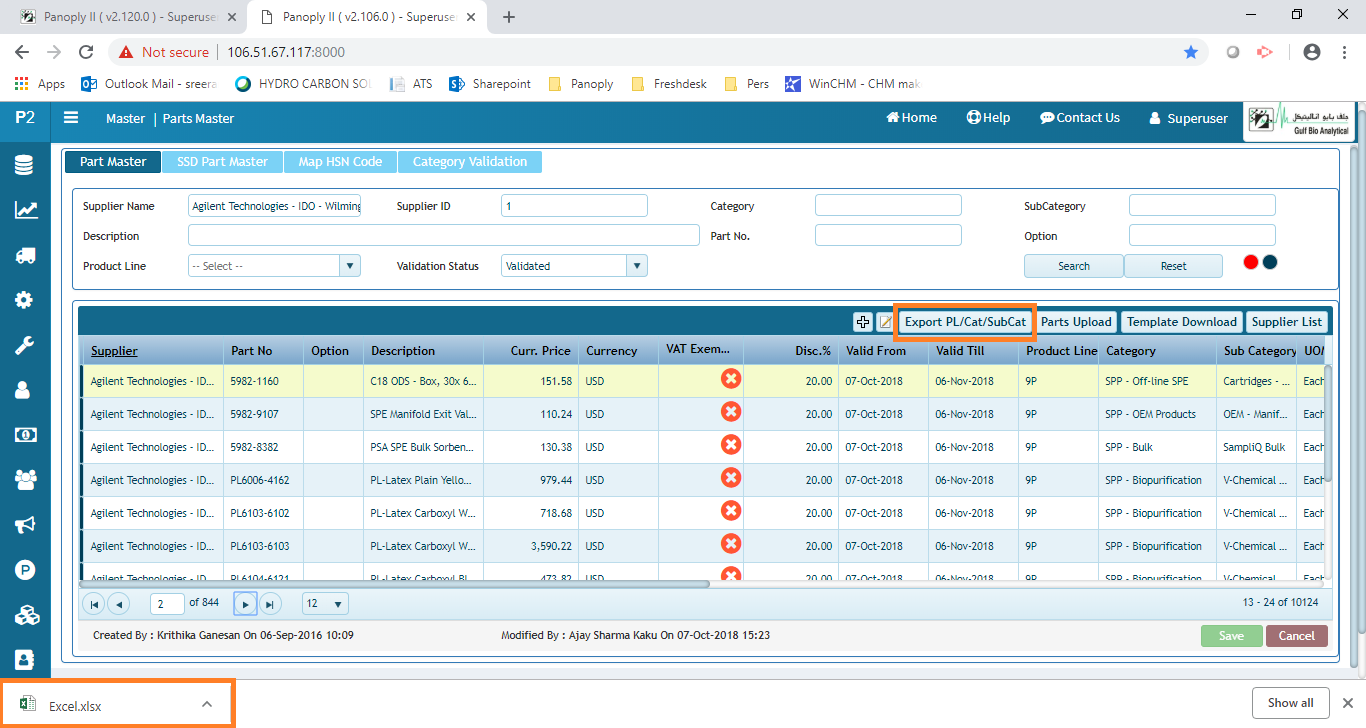
Task: Click VAT exempt X icon for 5982-9107
Action: click(731, 412)
